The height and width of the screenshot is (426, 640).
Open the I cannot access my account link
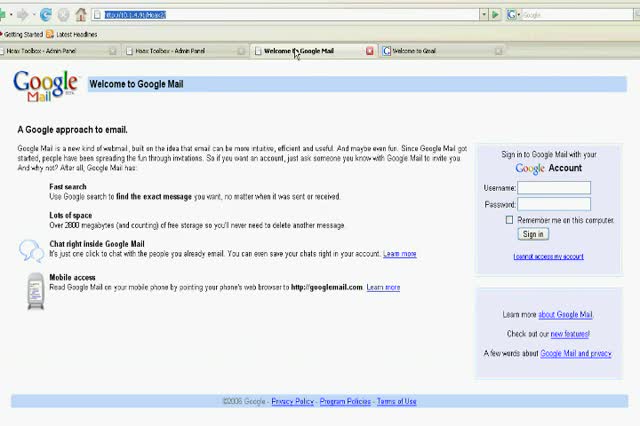pyautogui.click(x=549, y=257)
